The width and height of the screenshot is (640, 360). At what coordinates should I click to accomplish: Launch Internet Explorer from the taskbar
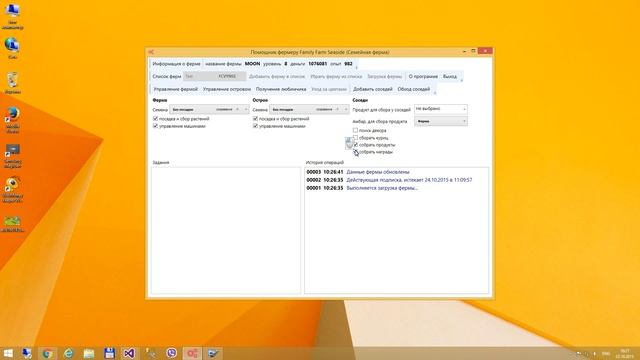69,353
